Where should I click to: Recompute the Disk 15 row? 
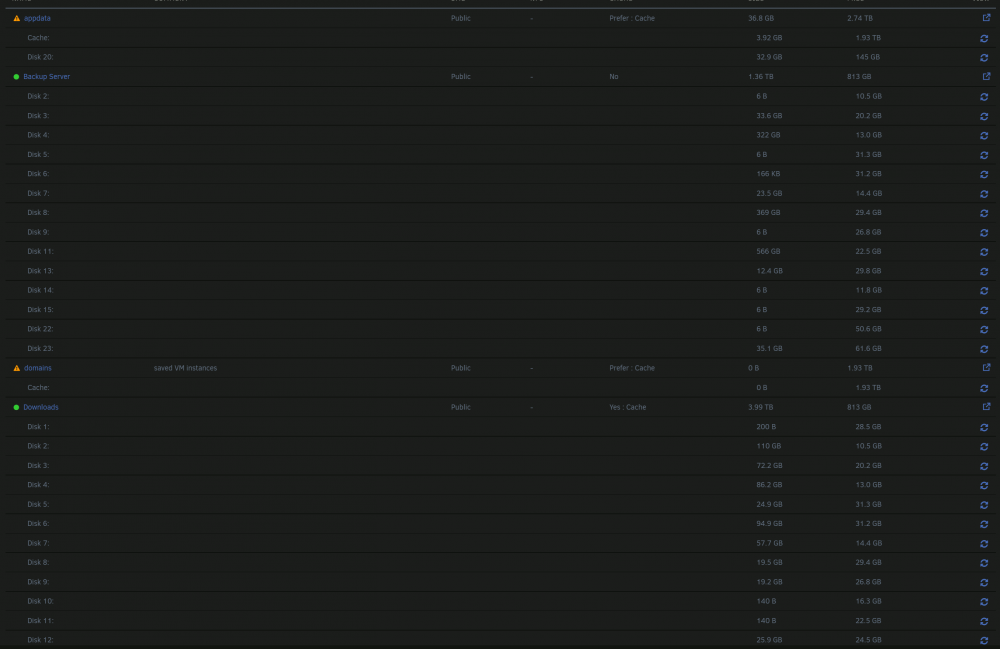click(984, 310)
